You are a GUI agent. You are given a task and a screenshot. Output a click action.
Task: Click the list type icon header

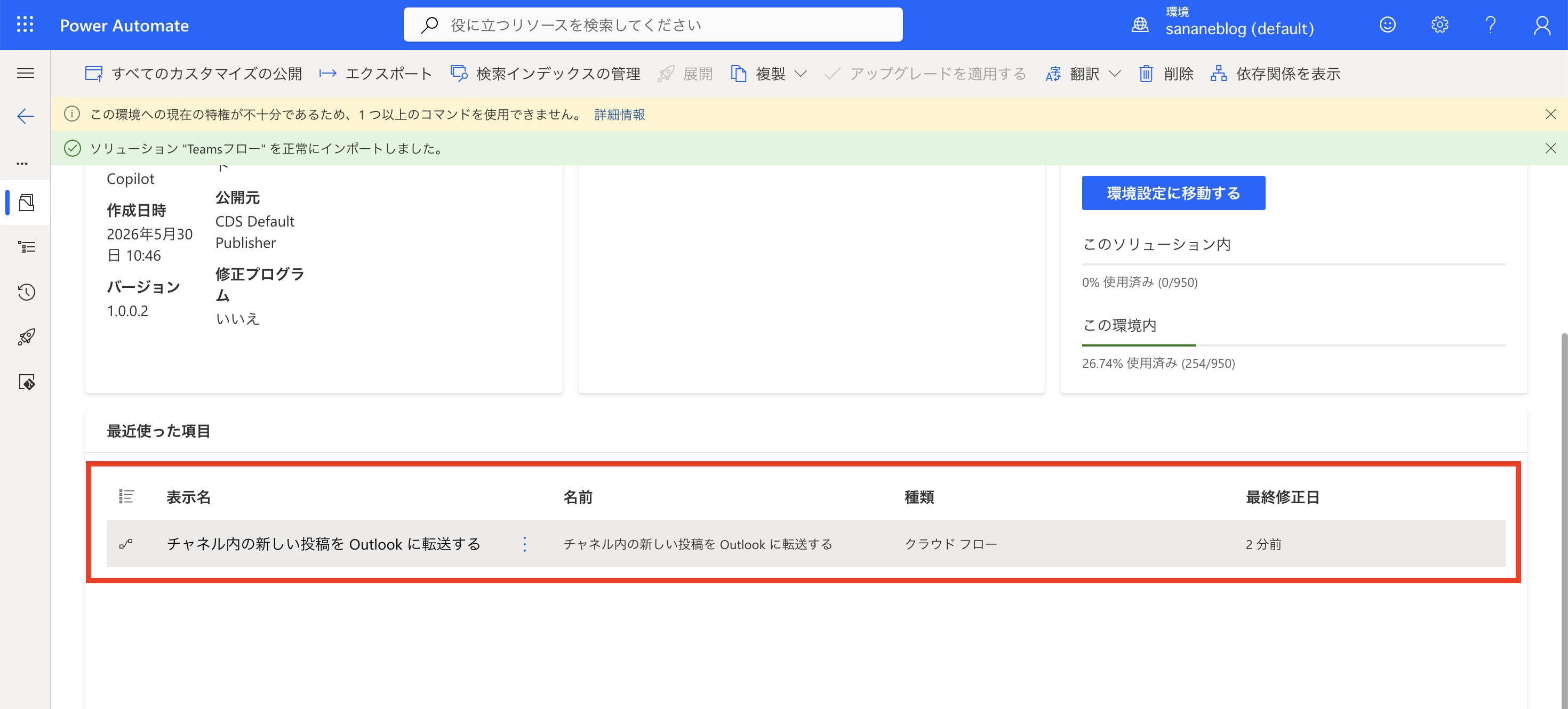[126, 497]
